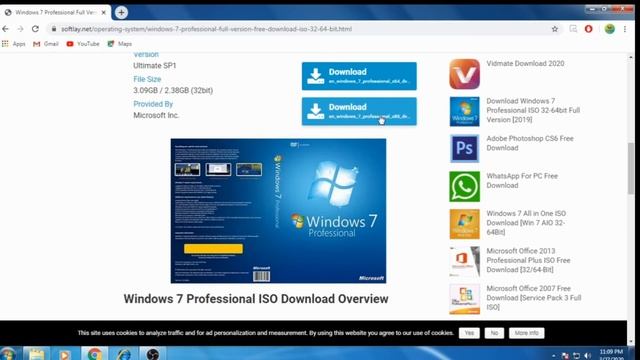Reload the page with the refresh icon
640x360 pixels.
pyautogui.click(x=36, y=29)
